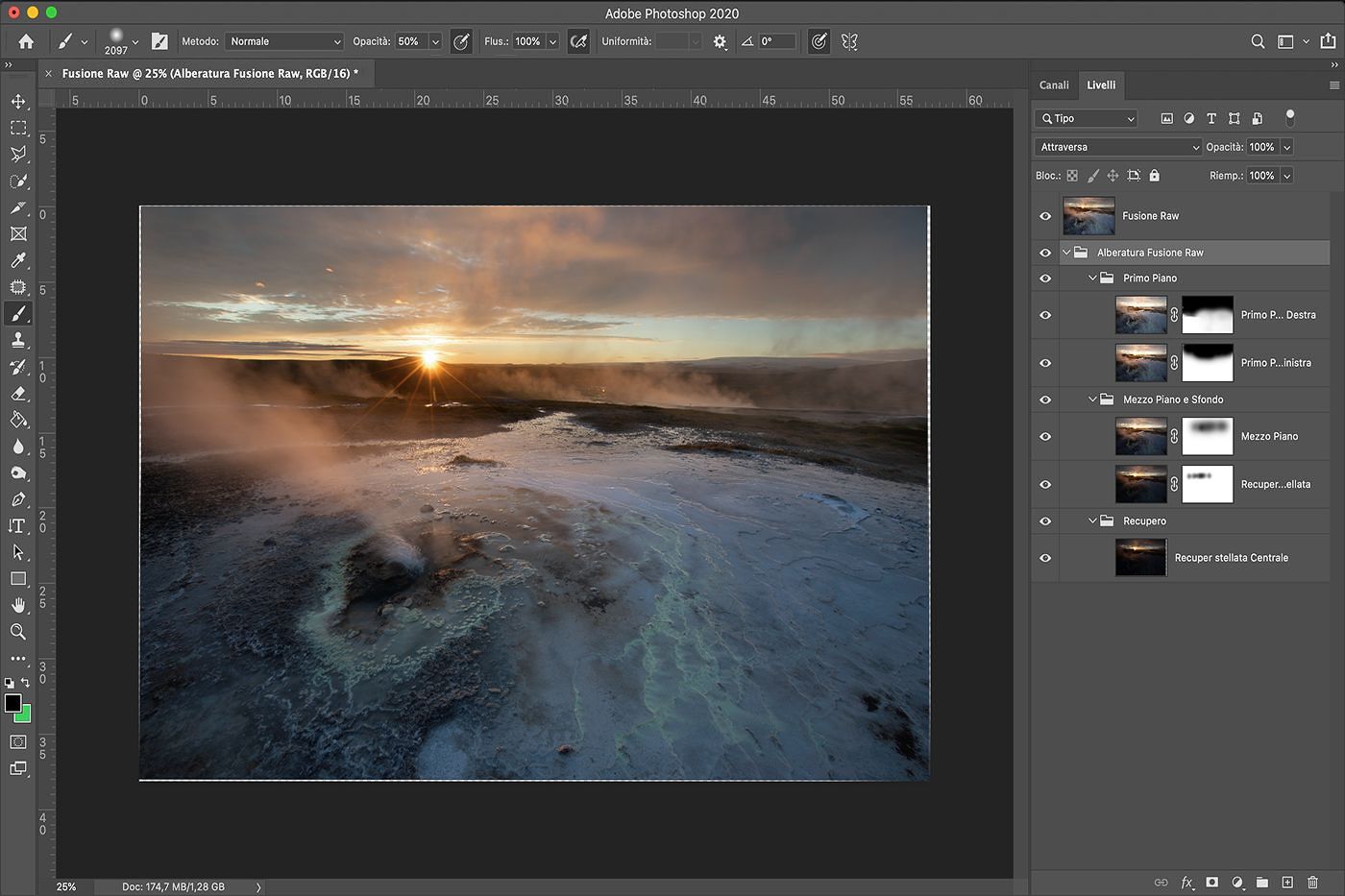
Task: Open the Riemp. fill dropdown arrow
Action: click(1286, 176)
